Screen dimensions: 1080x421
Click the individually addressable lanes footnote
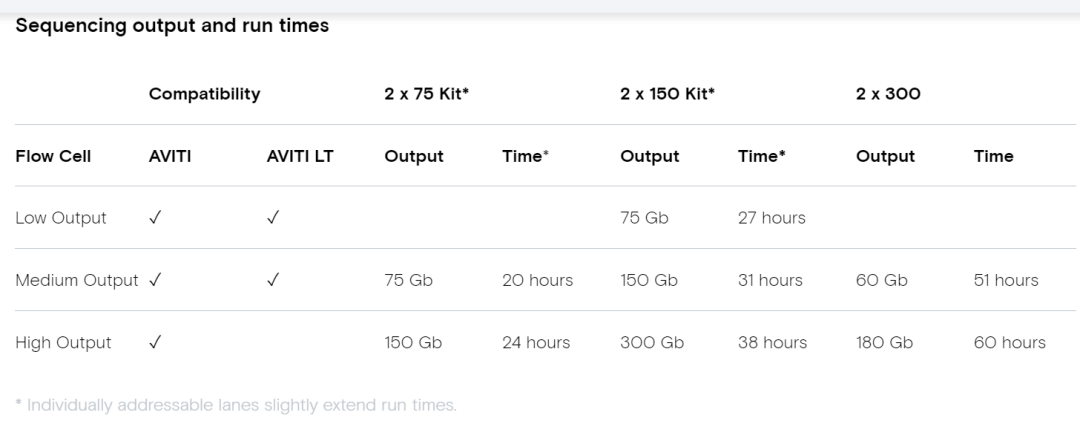pyautogui.click(x=236, y=405)
